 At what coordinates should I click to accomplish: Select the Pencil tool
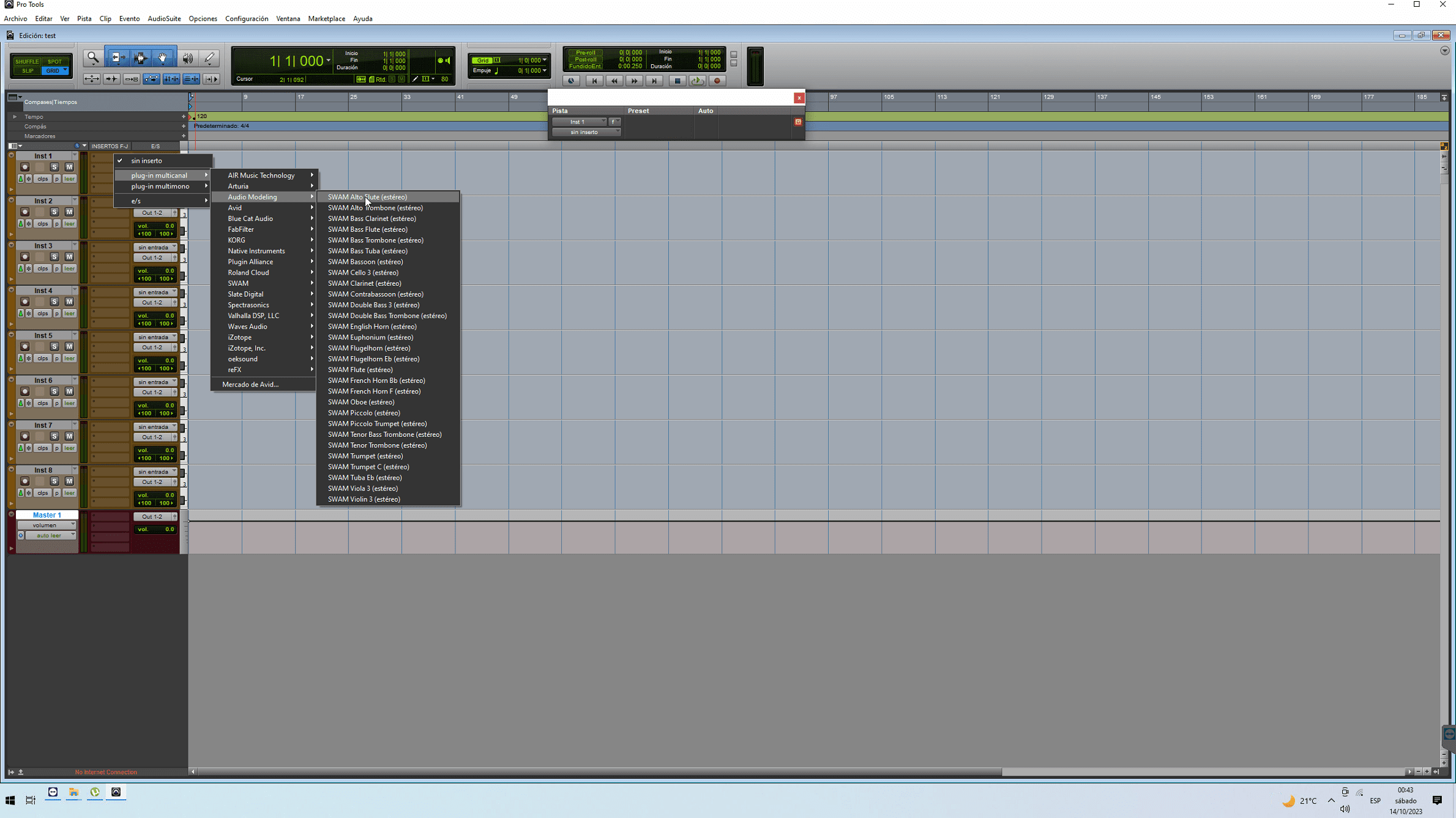pyautogui.click(x=209, y=58)
